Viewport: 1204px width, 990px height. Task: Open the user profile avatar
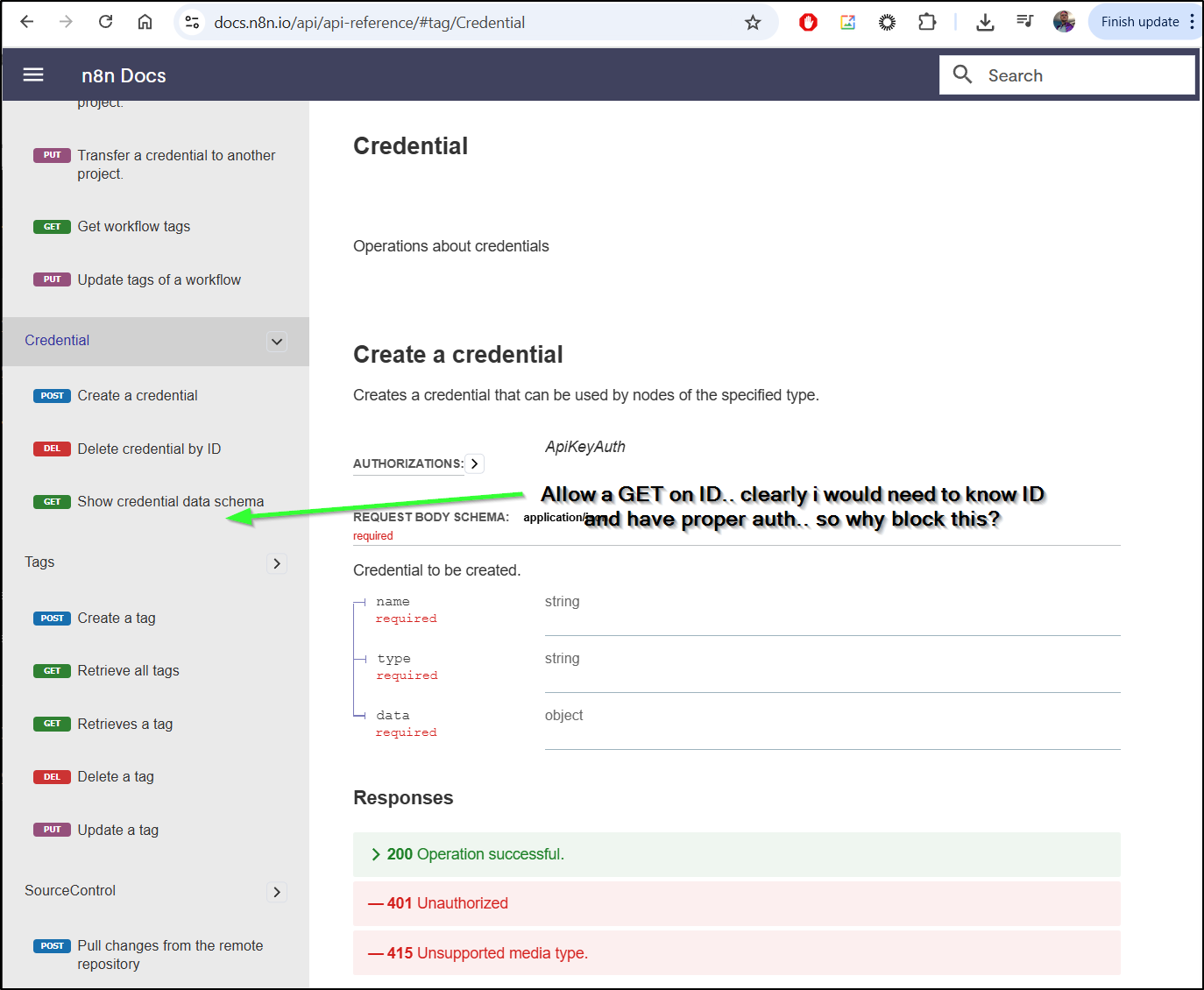click(1064, 23)
